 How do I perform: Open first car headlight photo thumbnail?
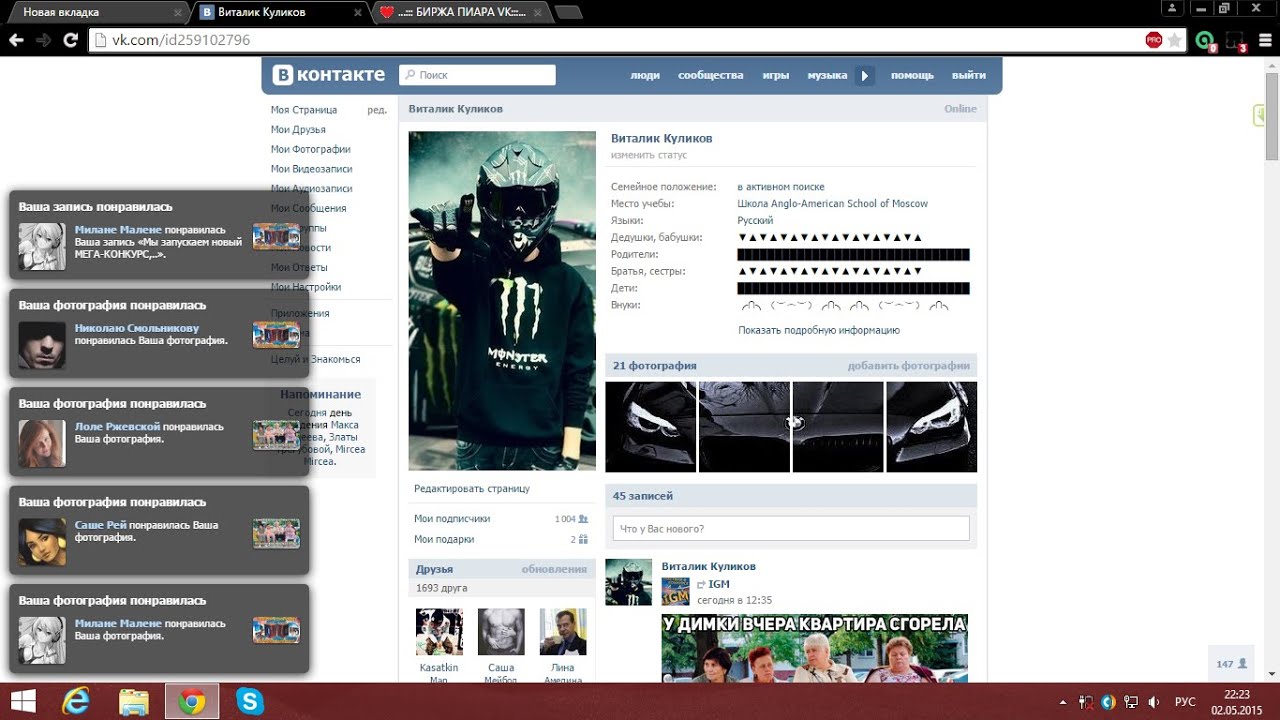click(651, 427)
